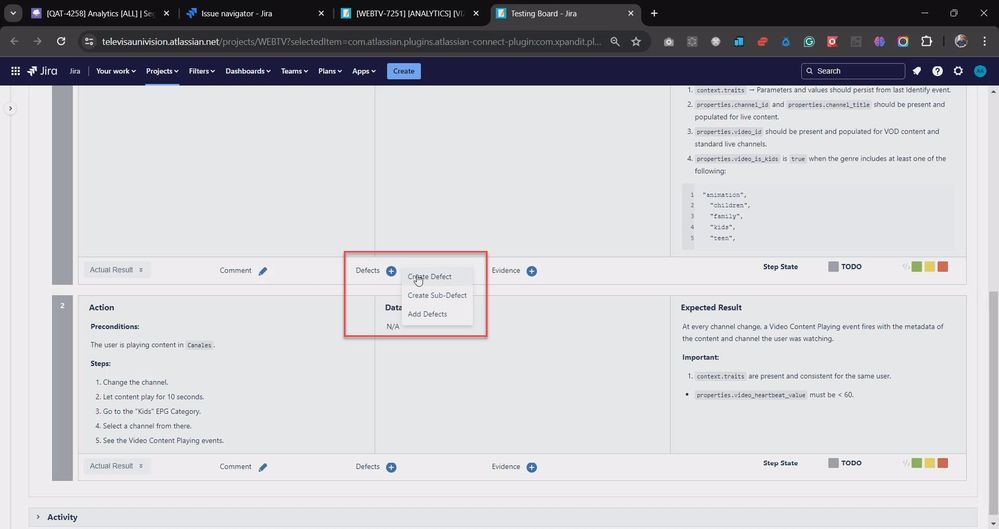
Task: Switch to the Testing Board - Jira tab
Action: coord(565,13)
